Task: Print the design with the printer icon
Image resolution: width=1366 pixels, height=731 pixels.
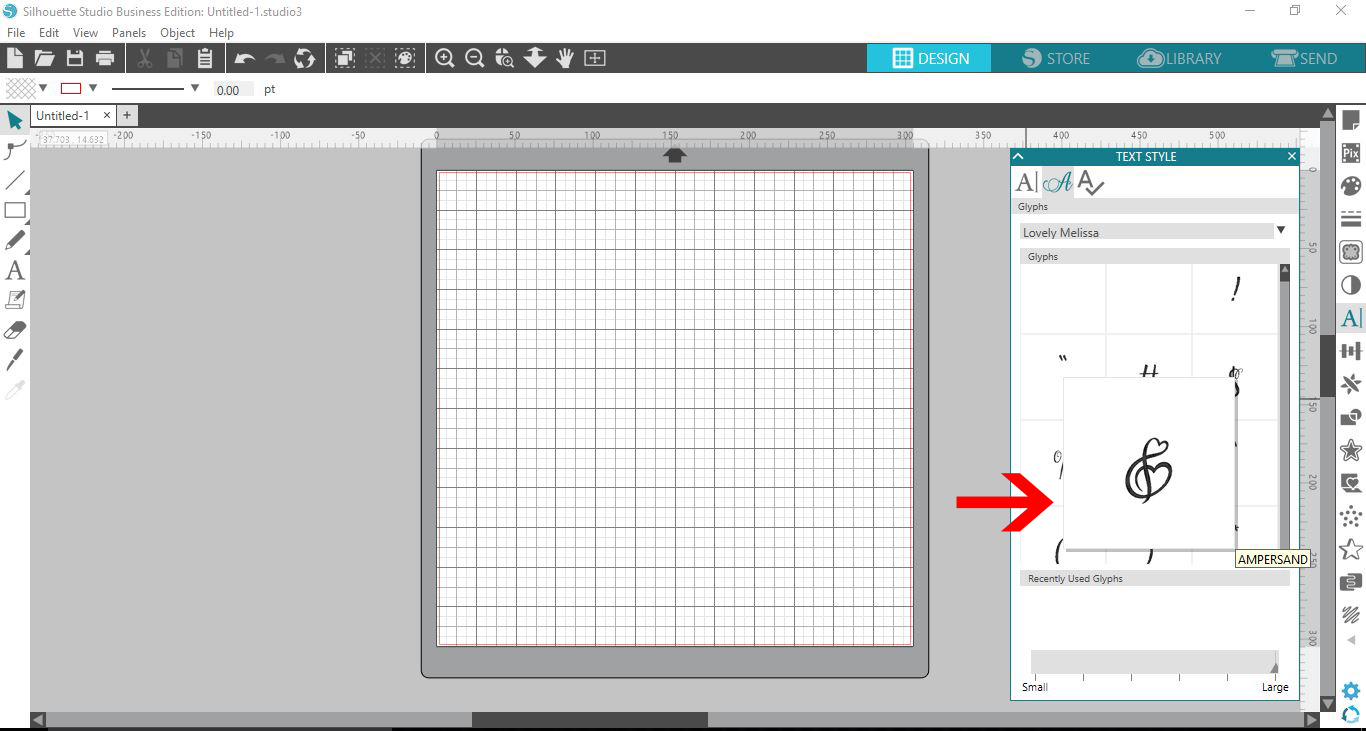Action: click(105, 58)
